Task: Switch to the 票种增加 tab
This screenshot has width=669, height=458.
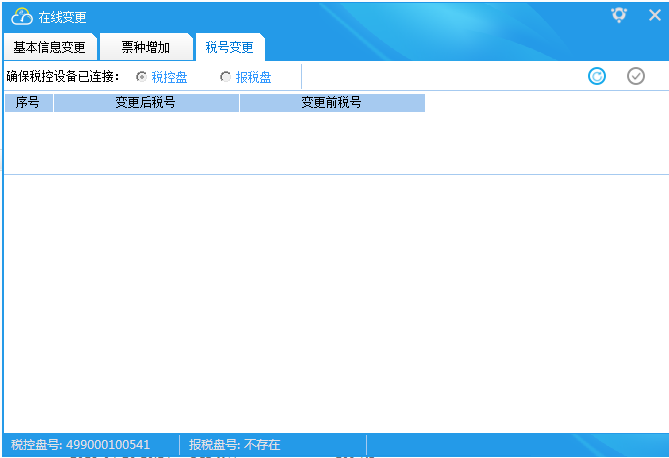Action: click(x=146, y=47)
